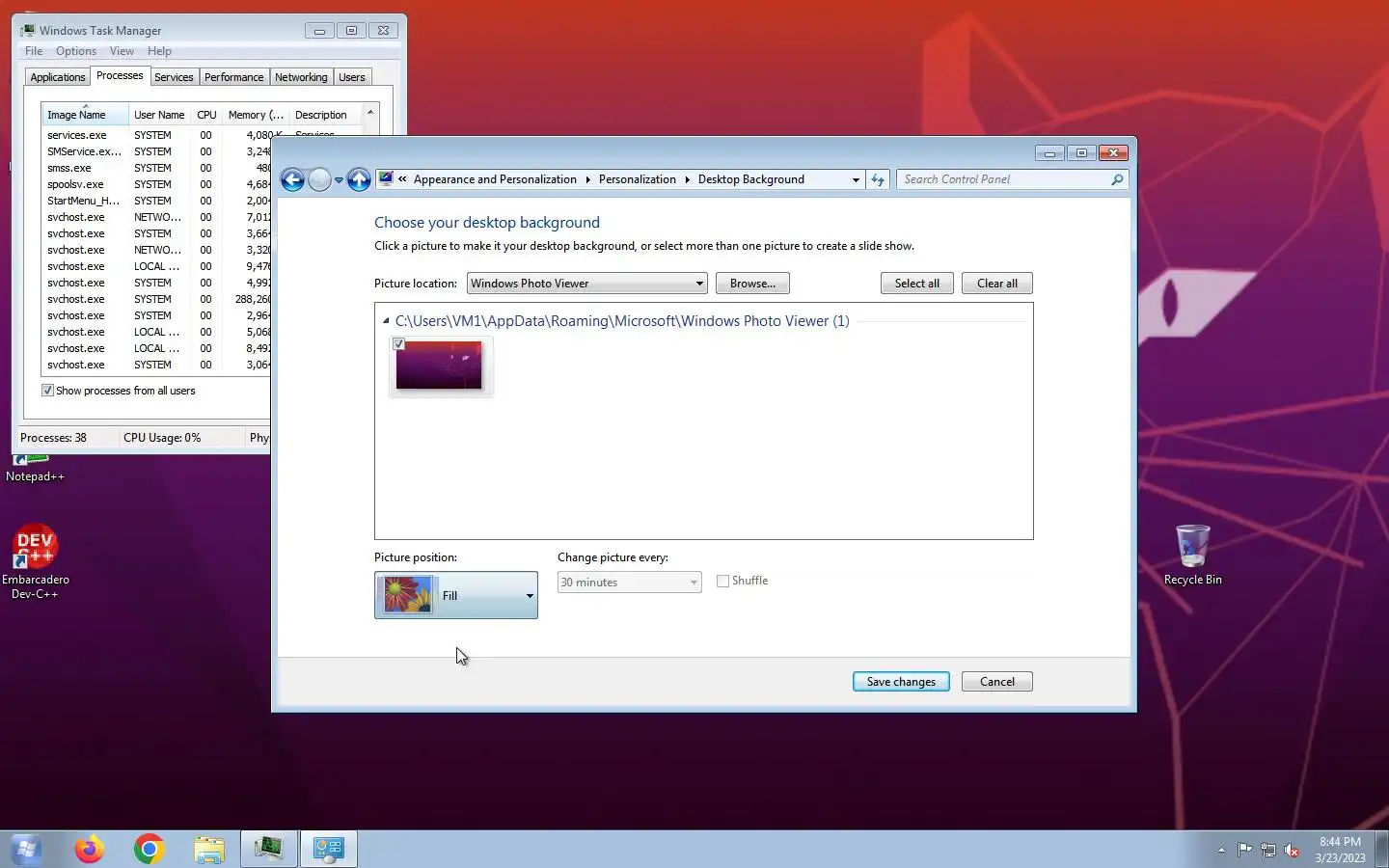
Task: Select spoolsv.exe process row
Action: [156, 184]
